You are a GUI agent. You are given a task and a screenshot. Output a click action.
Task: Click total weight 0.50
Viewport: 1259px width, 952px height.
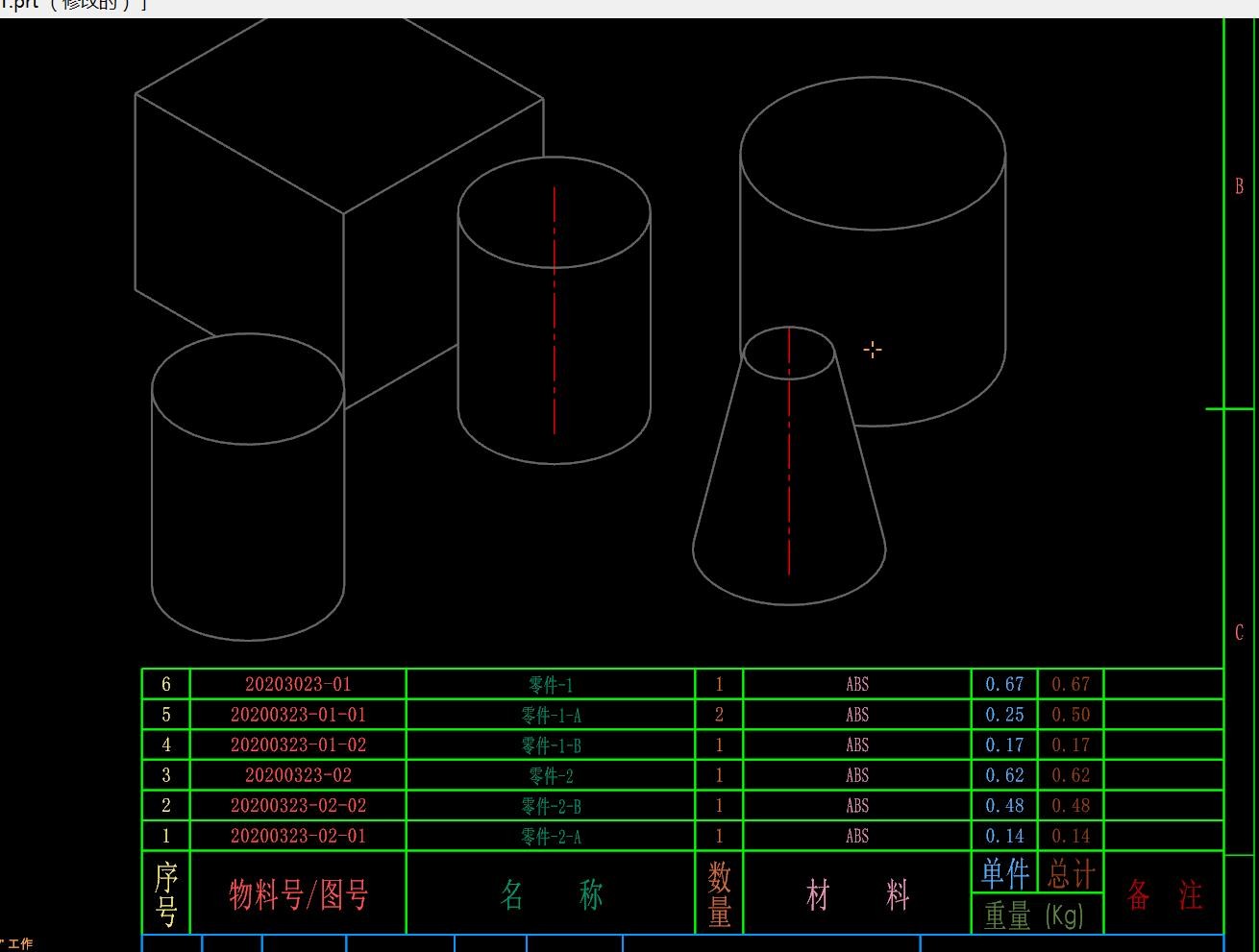(1071, 715)
